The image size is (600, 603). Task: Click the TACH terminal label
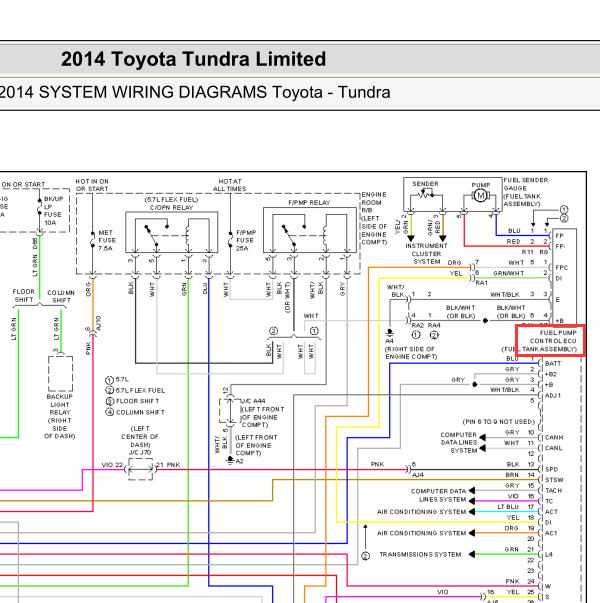[x=553, y=491]
